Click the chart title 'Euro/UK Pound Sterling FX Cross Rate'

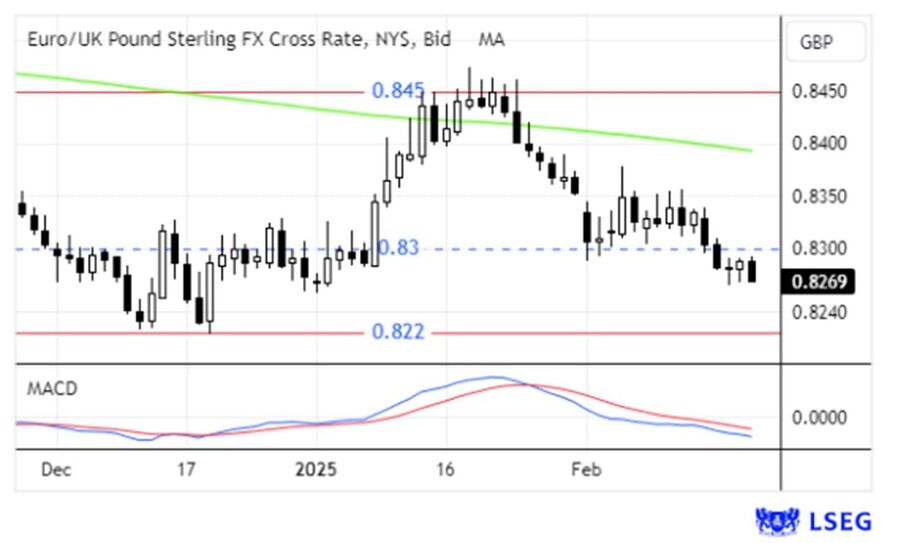tap(195, 40)
